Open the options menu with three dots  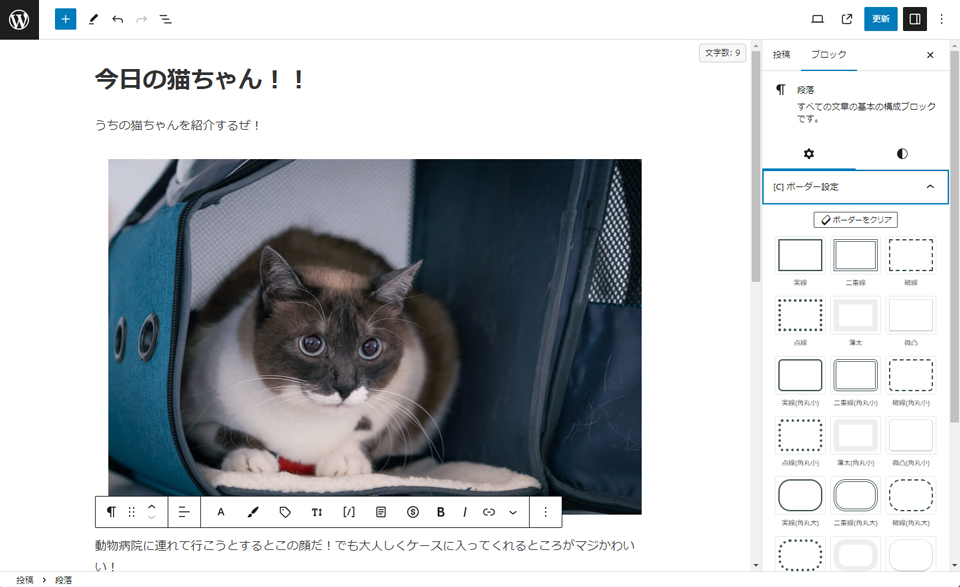pos(942,18)
